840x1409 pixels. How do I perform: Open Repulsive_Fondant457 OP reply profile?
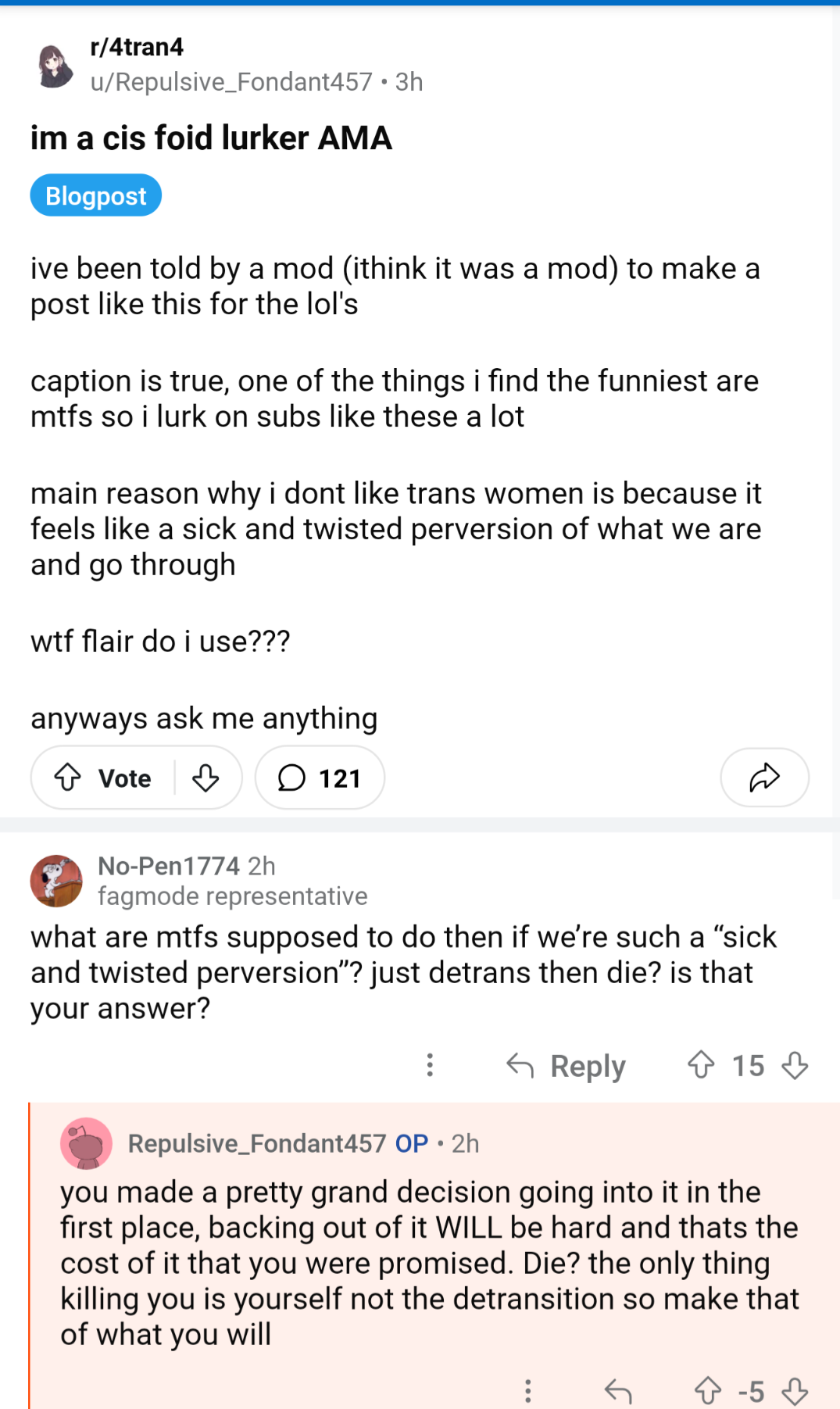(256, 1143)
